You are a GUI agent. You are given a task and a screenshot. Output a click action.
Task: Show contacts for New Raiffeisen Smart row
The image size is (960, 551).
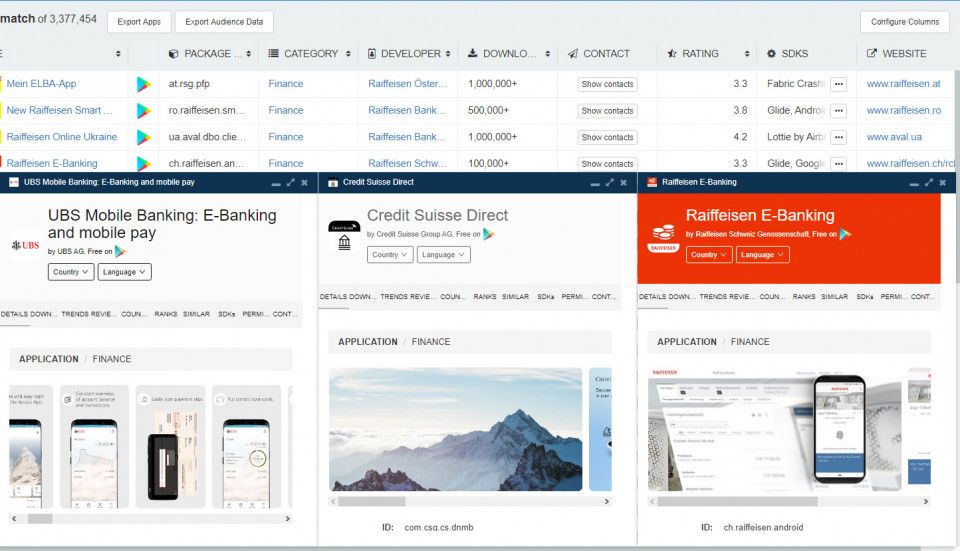coord(607,111)
